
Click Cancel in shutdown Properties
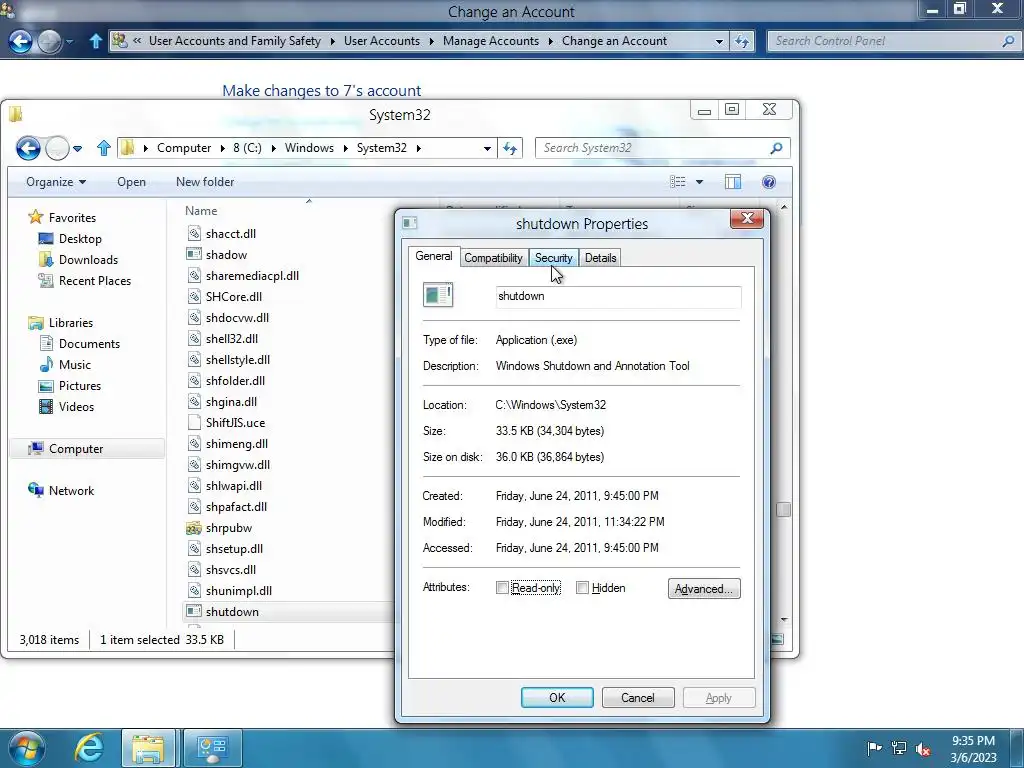pos(638,697)
